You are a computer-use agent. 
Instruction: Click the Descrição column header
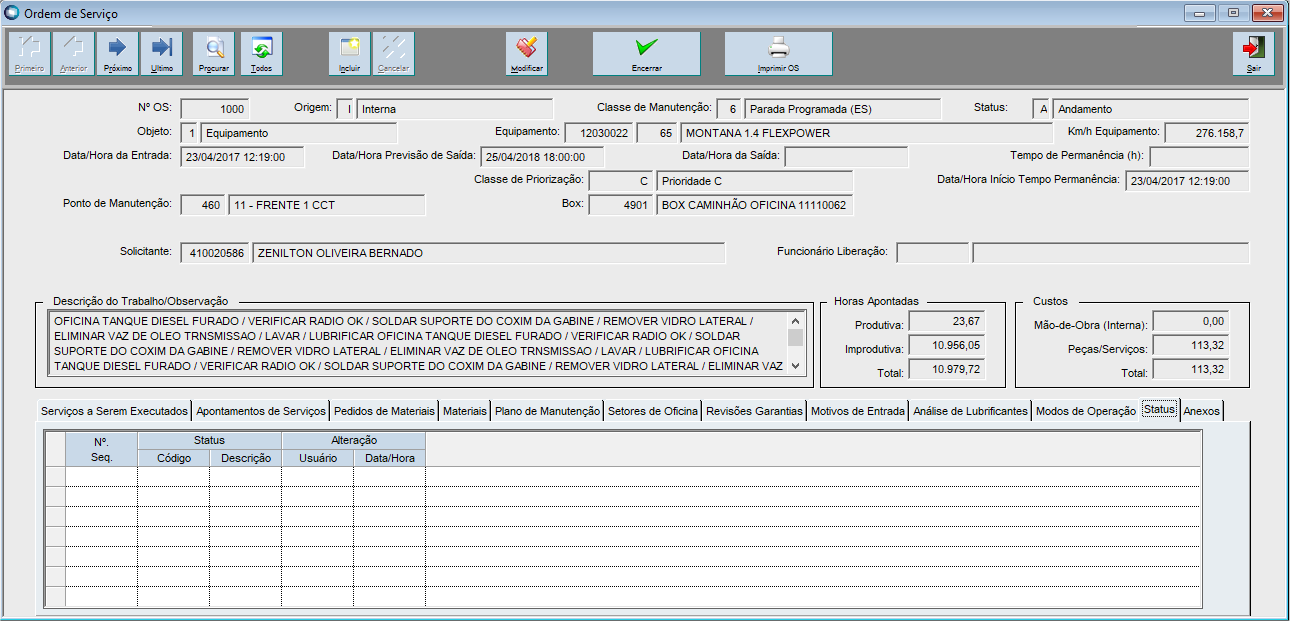tap(245, 458)
